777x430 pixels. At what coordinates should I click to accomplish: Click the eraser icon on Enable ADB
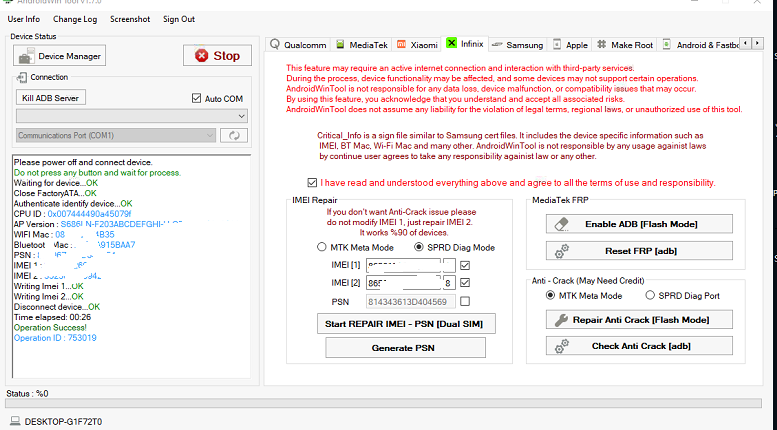pyautogui.click(x=562, y=224)
